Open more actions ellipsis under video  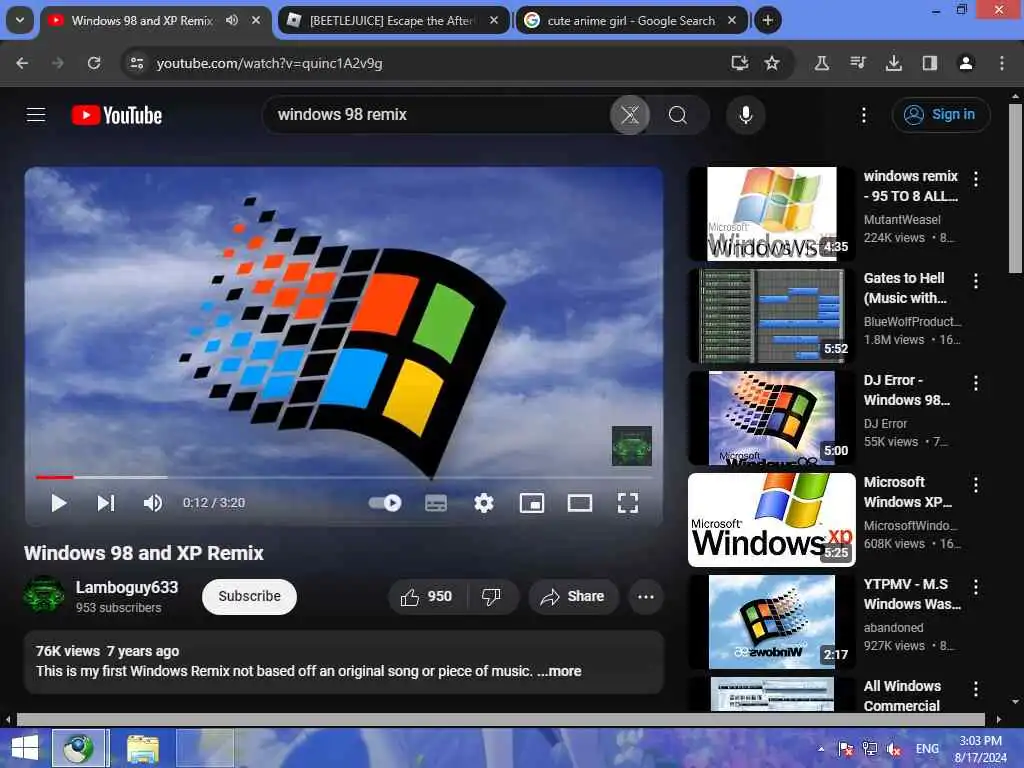tap(646, 596)
